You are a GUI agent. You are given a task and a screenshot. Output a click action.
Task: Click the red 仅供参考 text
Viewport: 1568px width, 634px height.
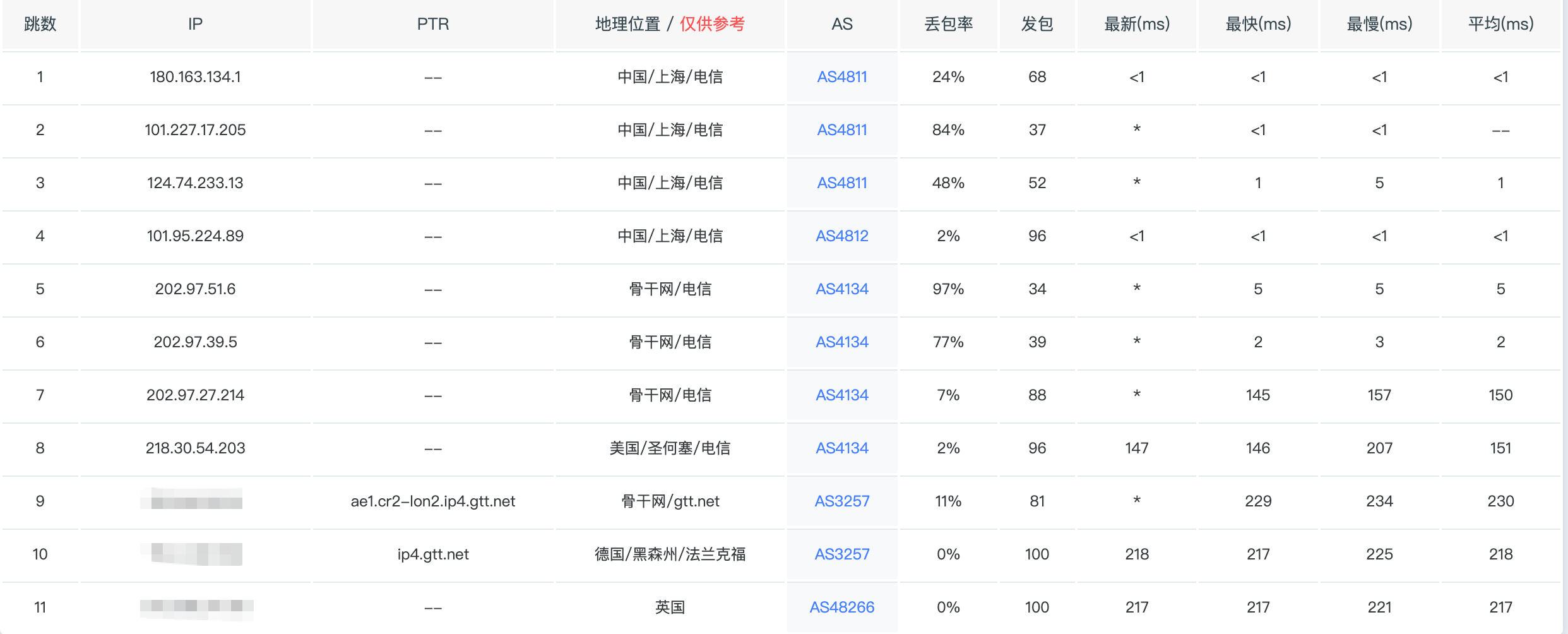point(712,24)
